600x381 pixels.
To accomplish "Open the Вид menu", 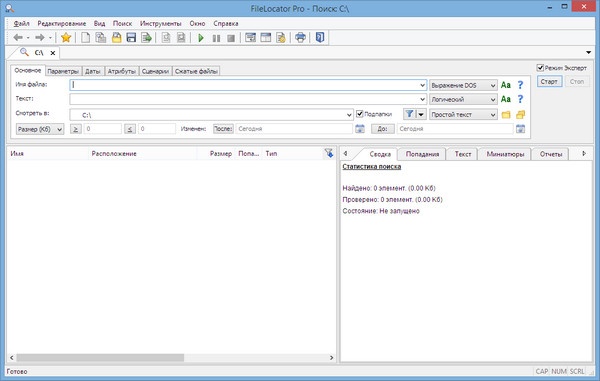I will point(99,23).
